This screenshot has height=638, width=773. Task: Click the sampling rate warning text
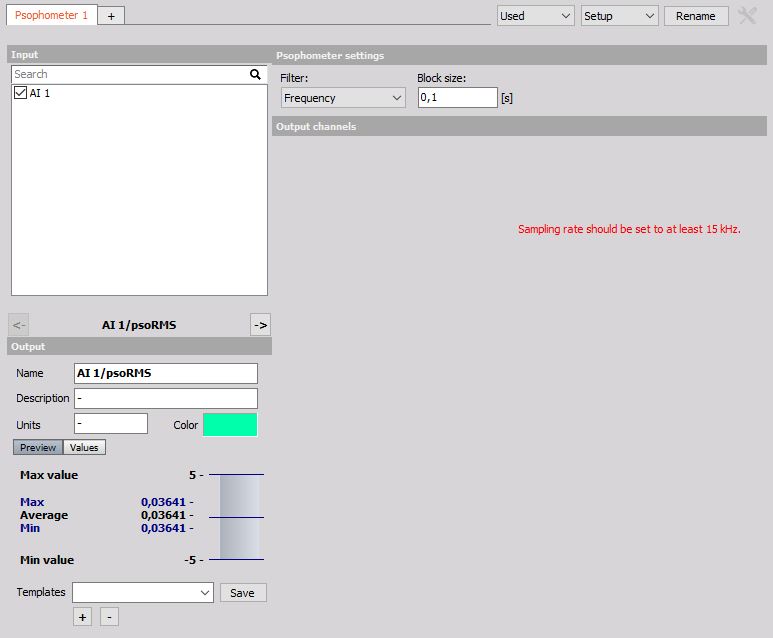[629, 229]
